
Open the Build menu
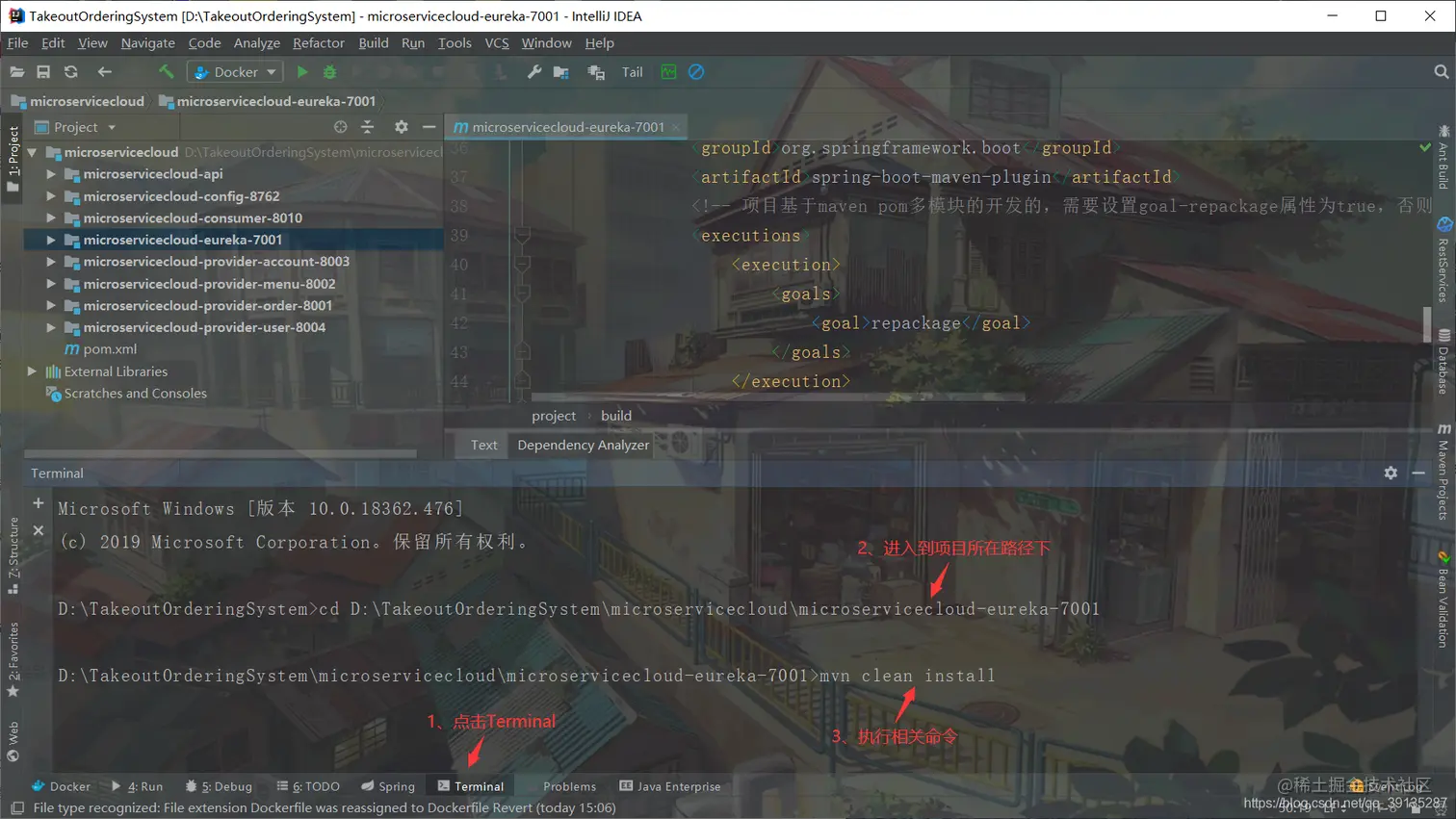(x=374, y=43)
